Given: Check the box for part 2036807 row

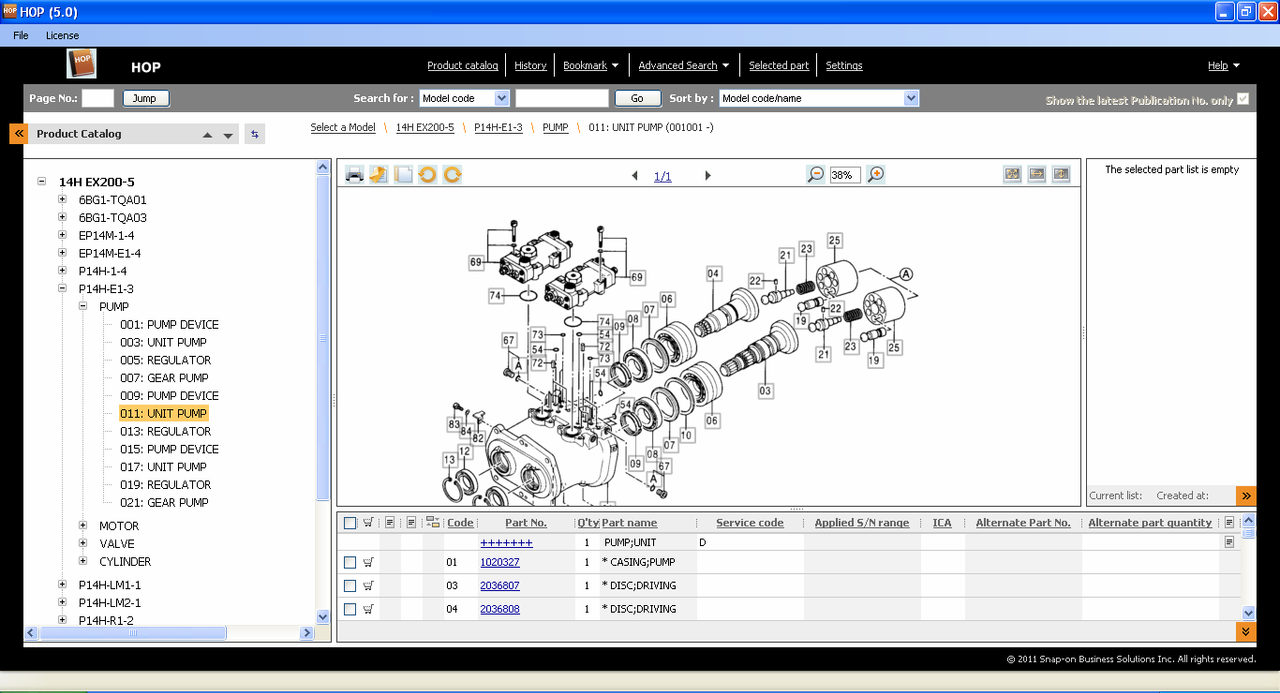Looking at the screenshot, I should click(x=350, y=586).
